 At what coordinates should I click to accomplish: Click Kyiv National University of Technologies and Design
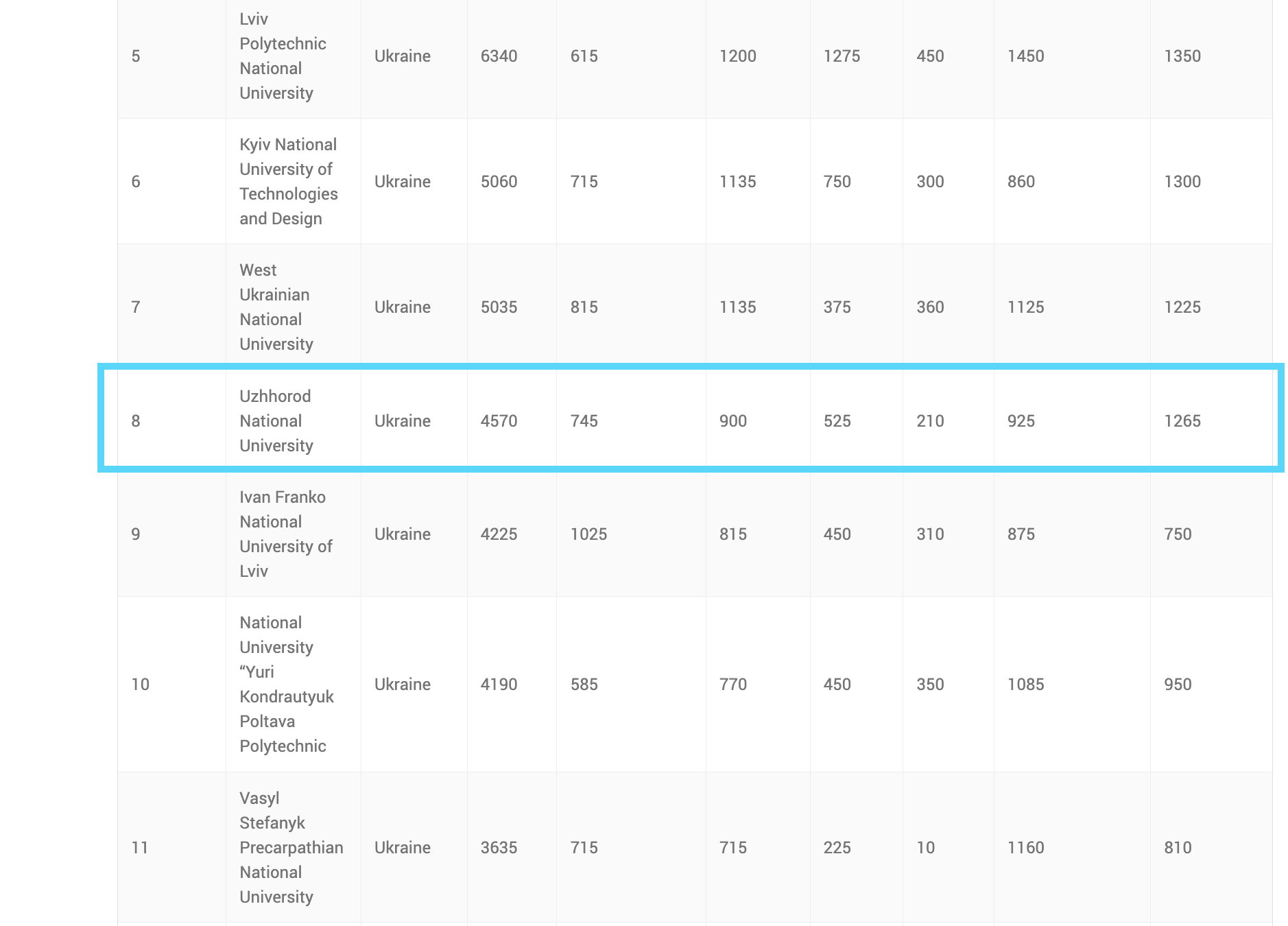(x=289, y=181)
